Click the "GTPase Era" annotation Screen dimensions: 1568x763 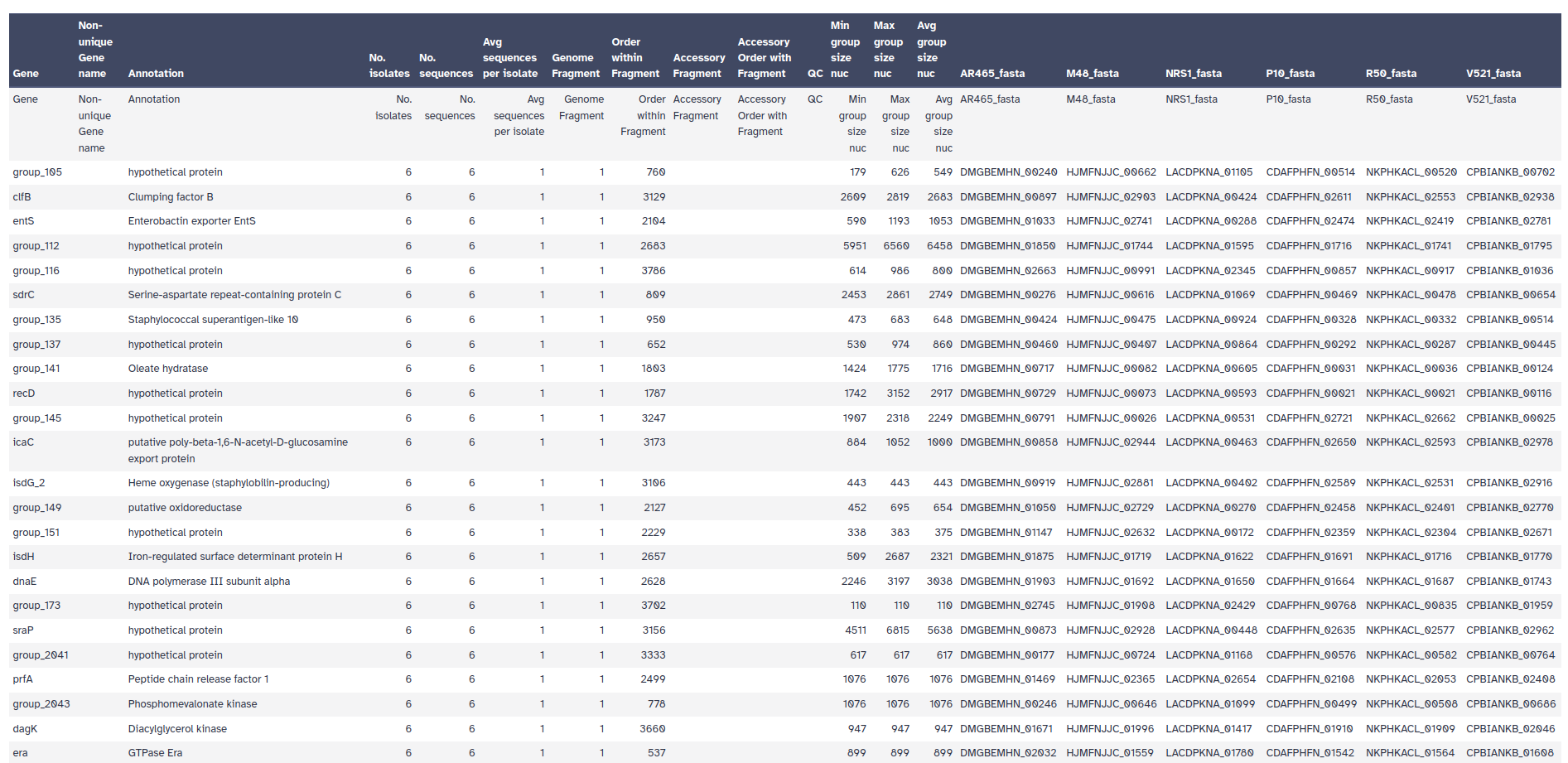pyautogui.click(x=155, y=753)
